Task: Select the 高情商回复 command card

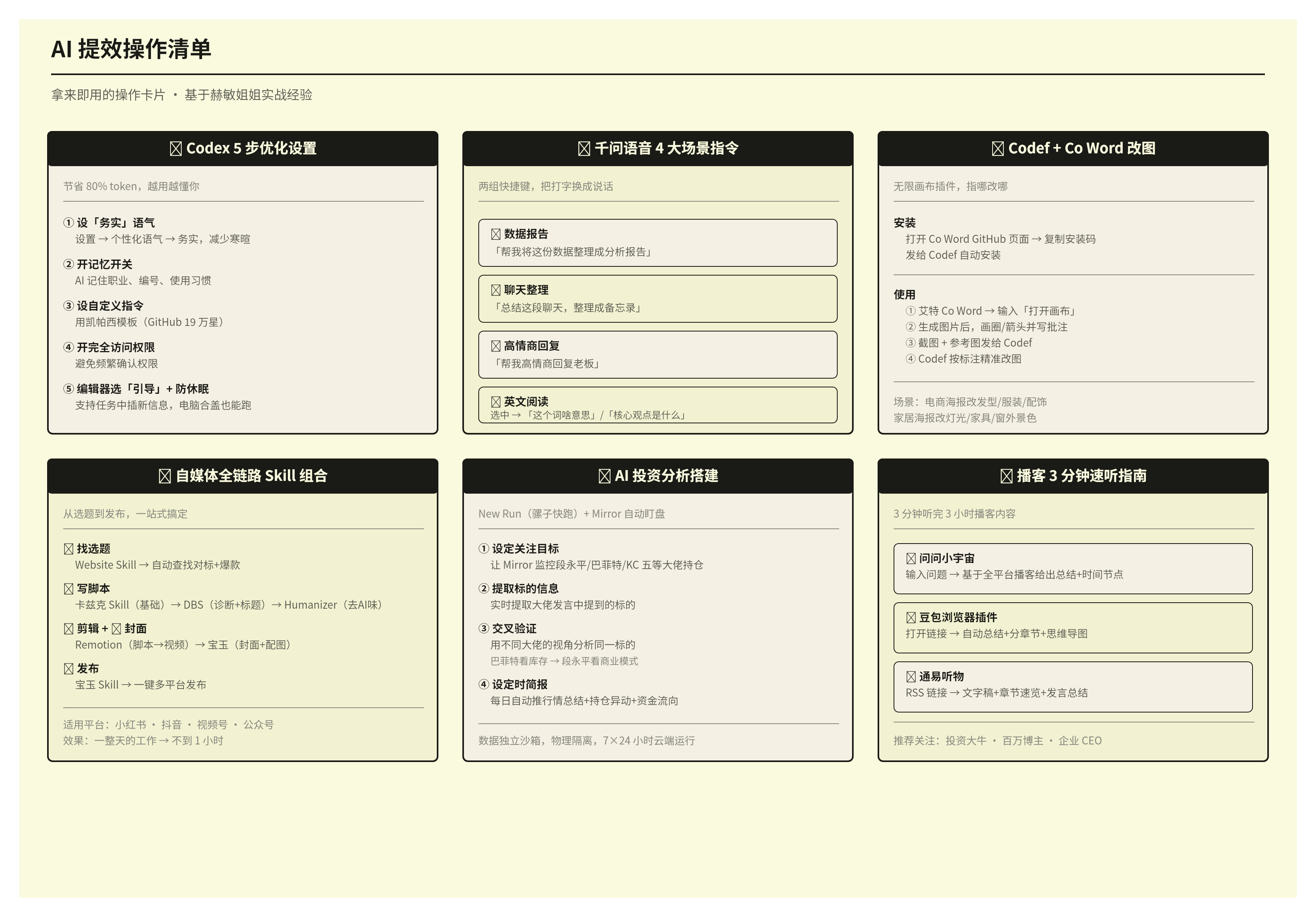Action: [x=658, y=354]
